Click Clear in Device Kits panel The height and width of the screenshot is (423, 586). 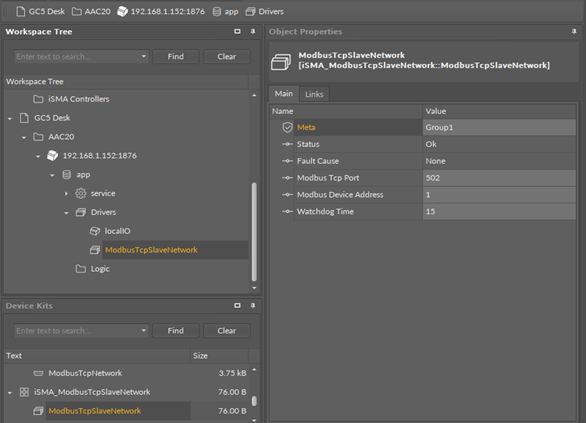pyautogui.click(x=226, y=331)
